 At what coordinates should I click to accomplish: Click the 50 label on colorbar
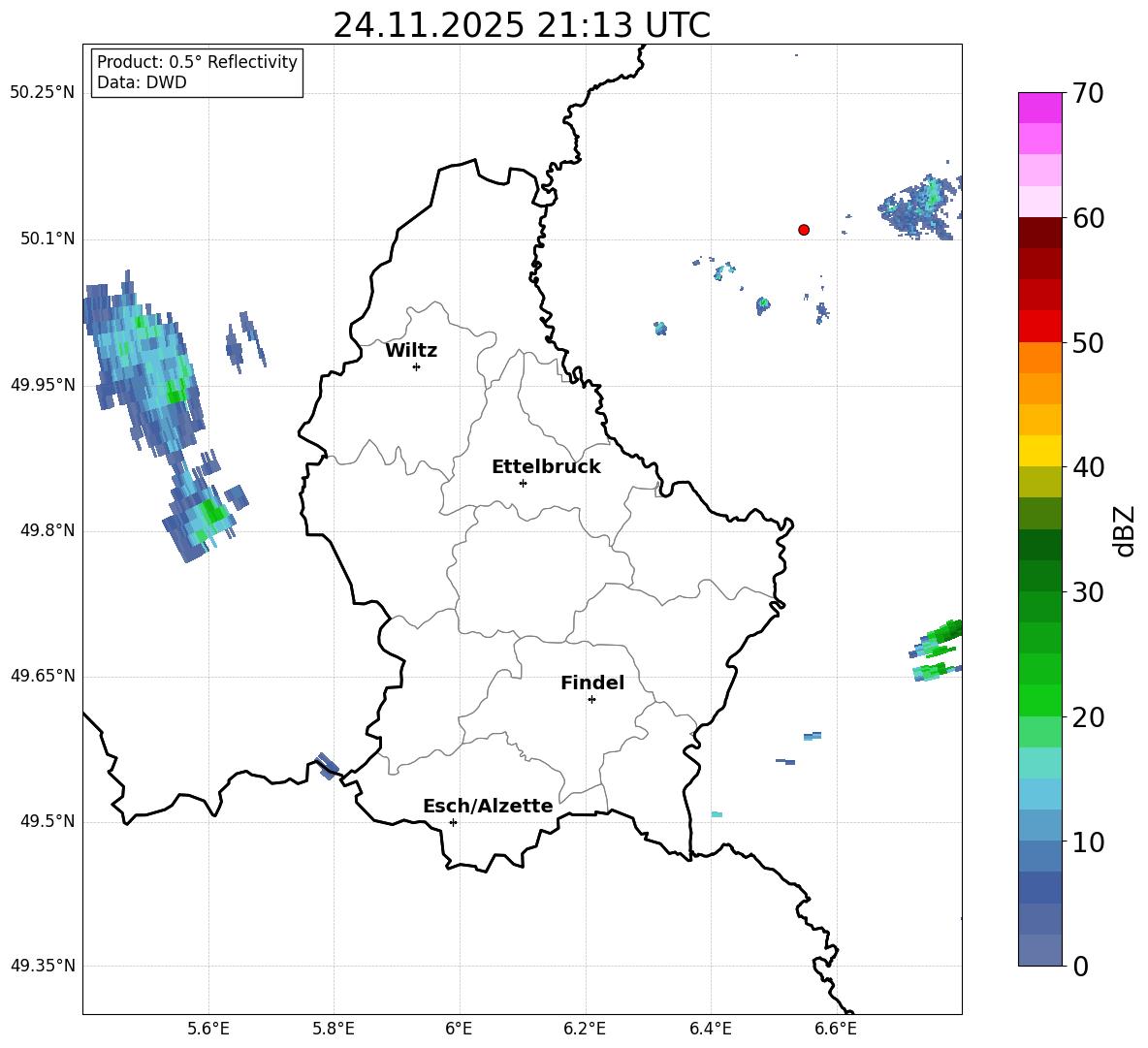click(1088, 343)
